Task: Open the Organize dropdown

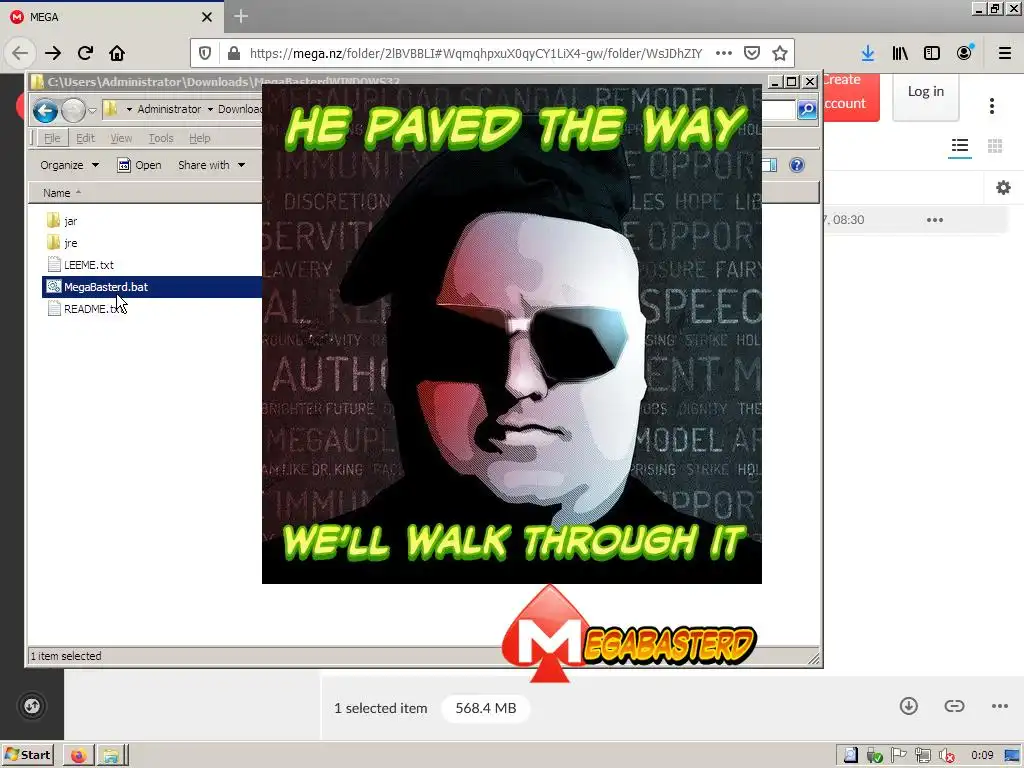Action: [x=69, y=165]
